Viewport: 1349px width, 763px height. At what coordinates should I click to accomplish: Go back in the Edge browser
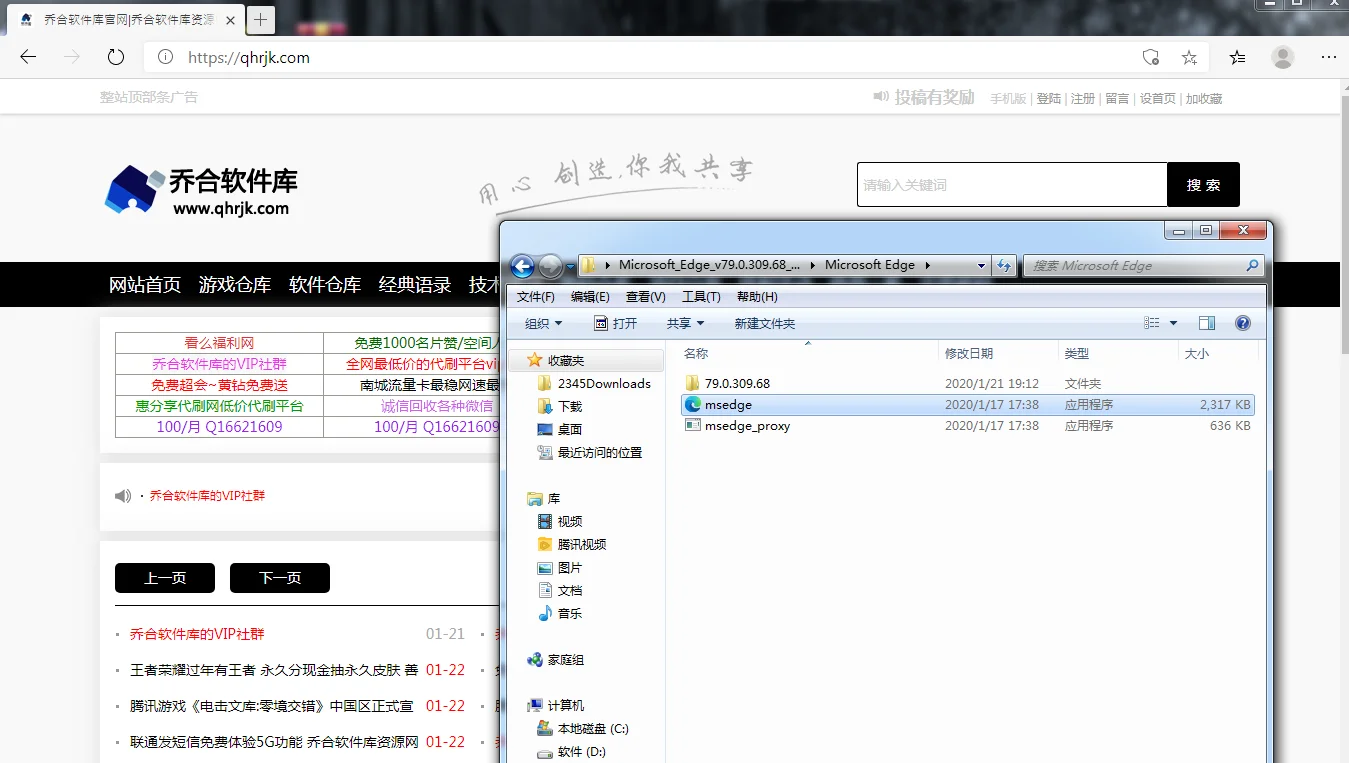coord(28,57)
